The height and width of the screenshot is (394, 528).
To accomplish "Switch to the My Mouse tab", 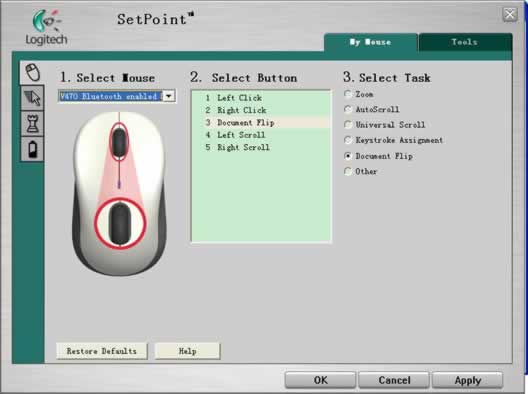I will click(x=370, y=42).
